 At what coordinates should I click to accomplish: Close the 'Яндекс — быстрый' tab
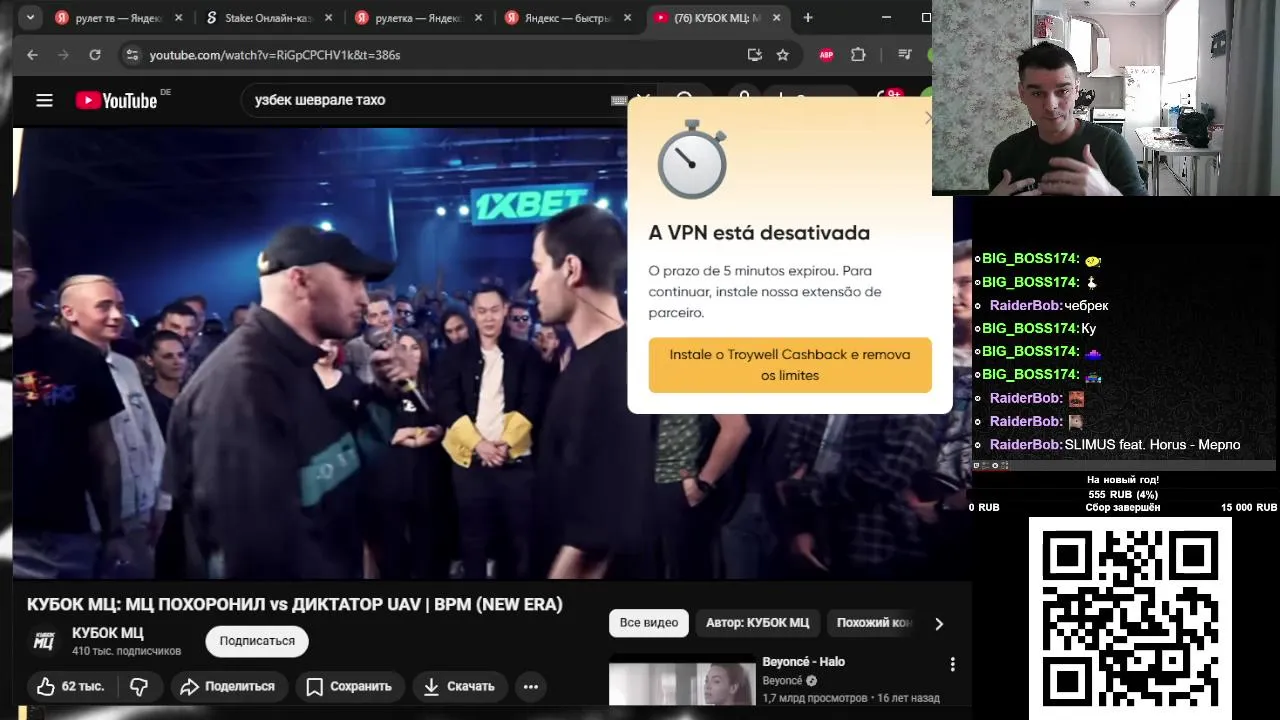pos(629,18)
